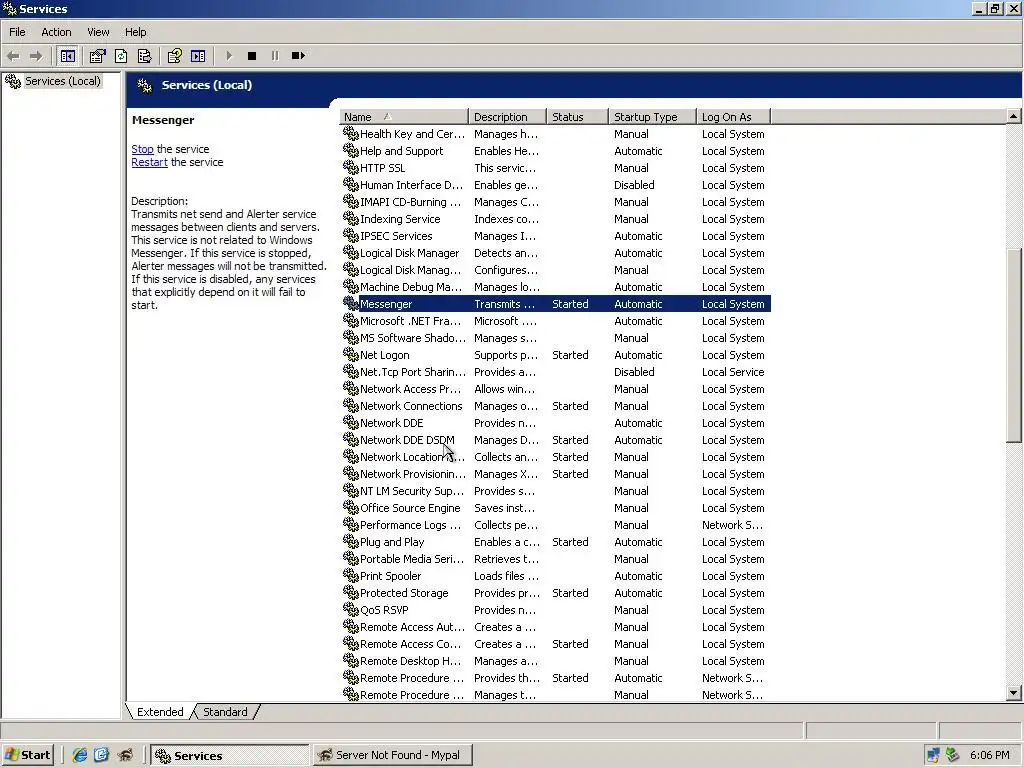Viewport: 1024px width, 768px height.
Task: Sort by the Status column header
Action: click(577, 117)
